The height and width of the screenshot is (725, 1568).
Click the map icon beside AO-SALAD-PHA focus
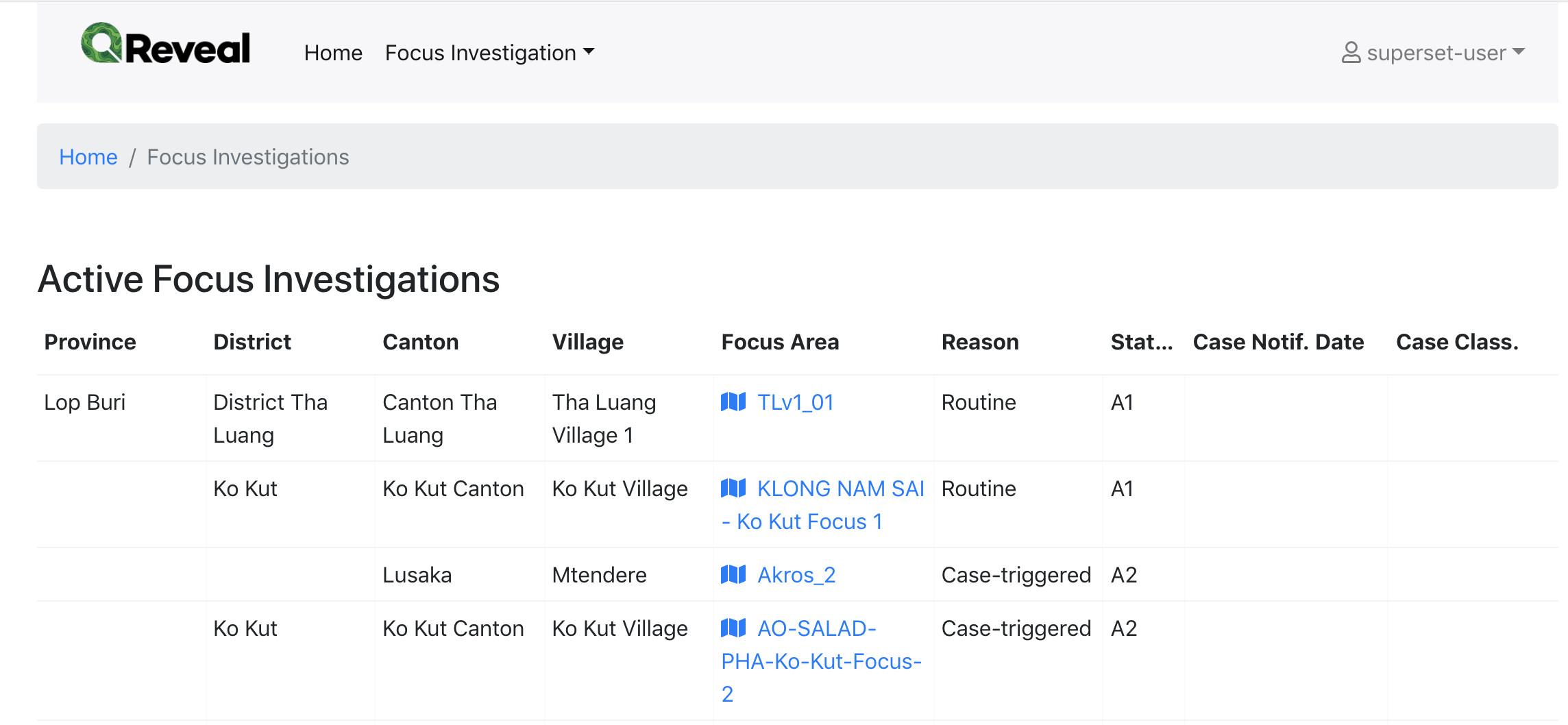[734, 628]
